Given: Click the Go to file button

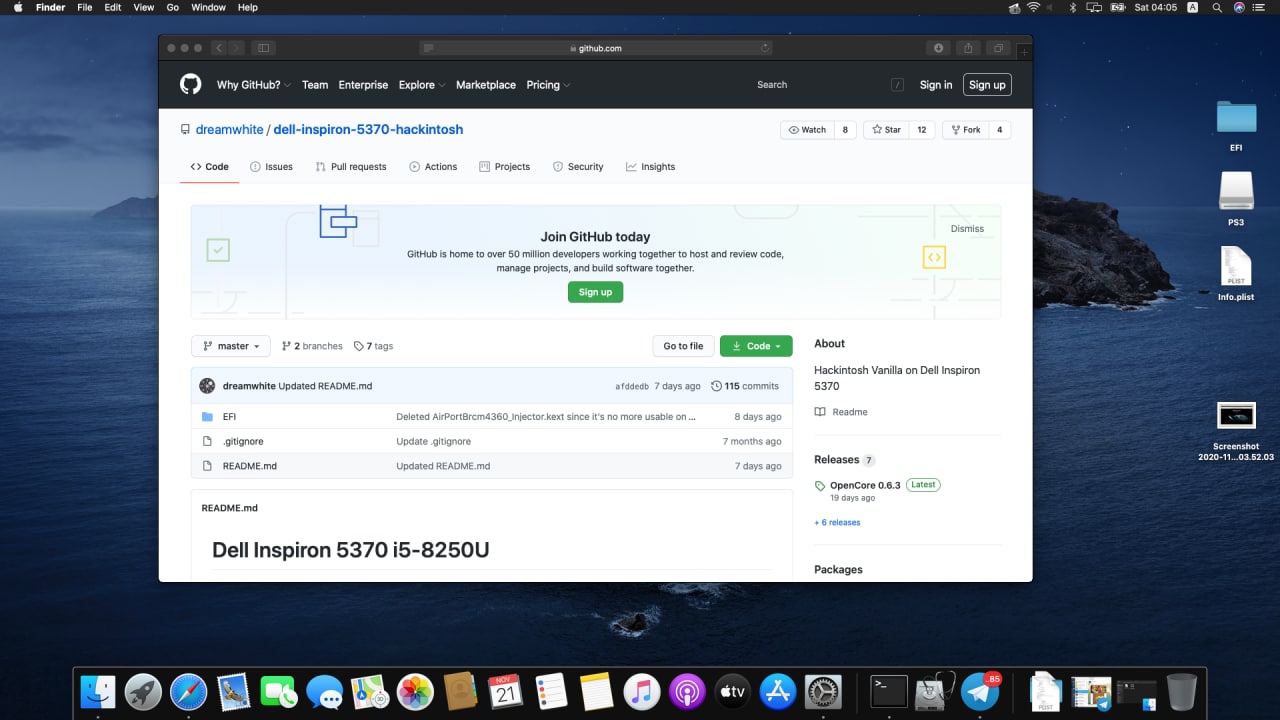Looking at the screenshot, I should click(x=683, y=346).
